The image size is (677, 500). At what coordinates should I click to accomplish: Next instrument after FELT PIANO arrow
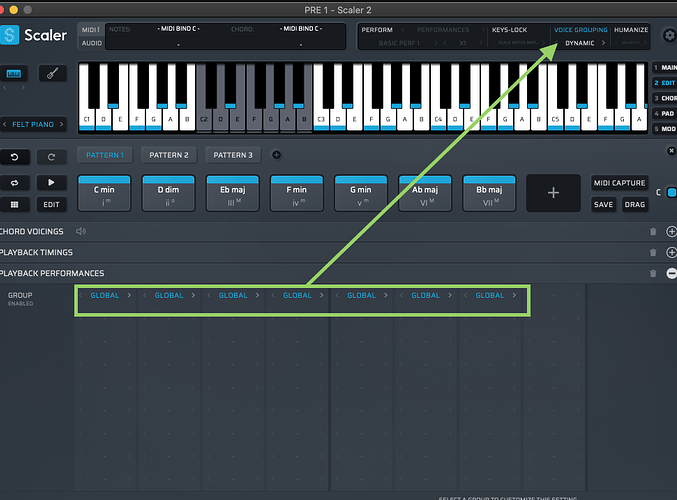pos(61,124)
